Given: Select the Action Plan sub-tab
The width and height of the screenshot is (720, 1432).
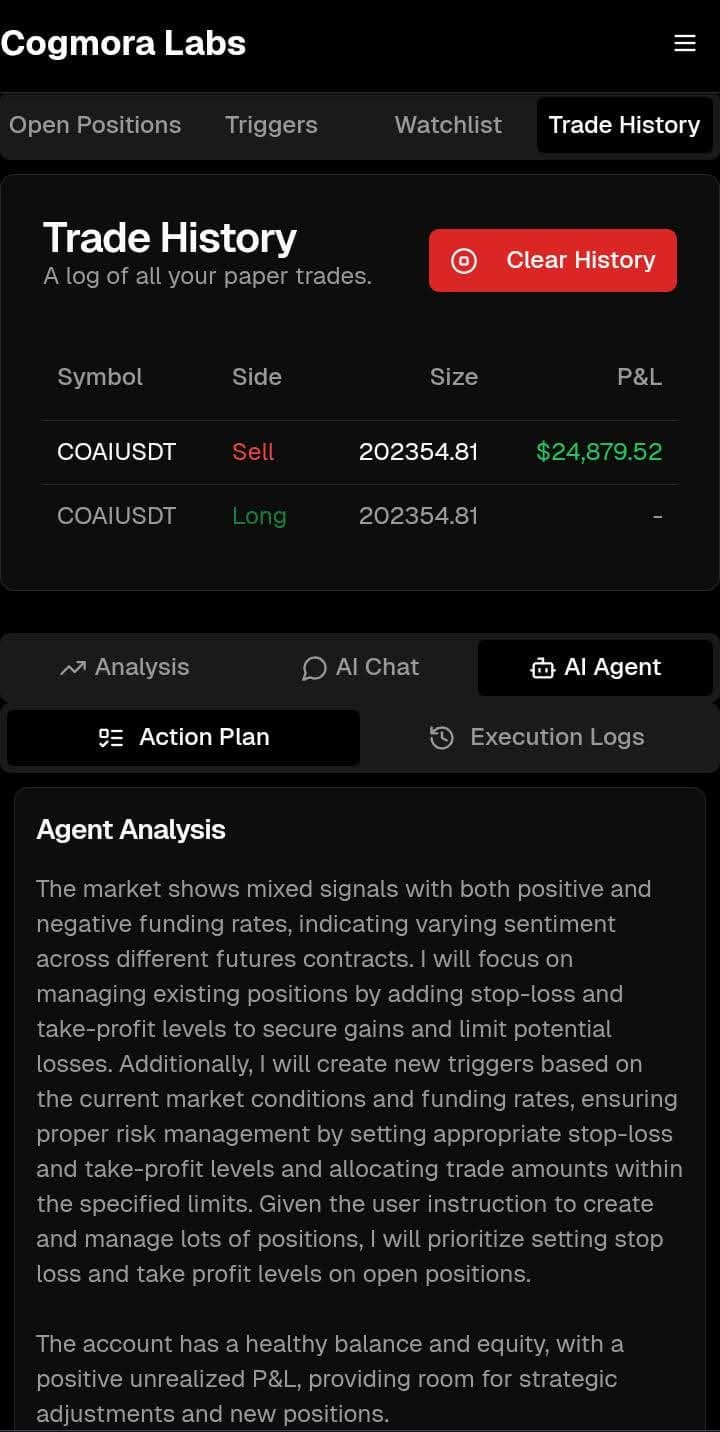Looking at the screenshot, I should [183, 738].
